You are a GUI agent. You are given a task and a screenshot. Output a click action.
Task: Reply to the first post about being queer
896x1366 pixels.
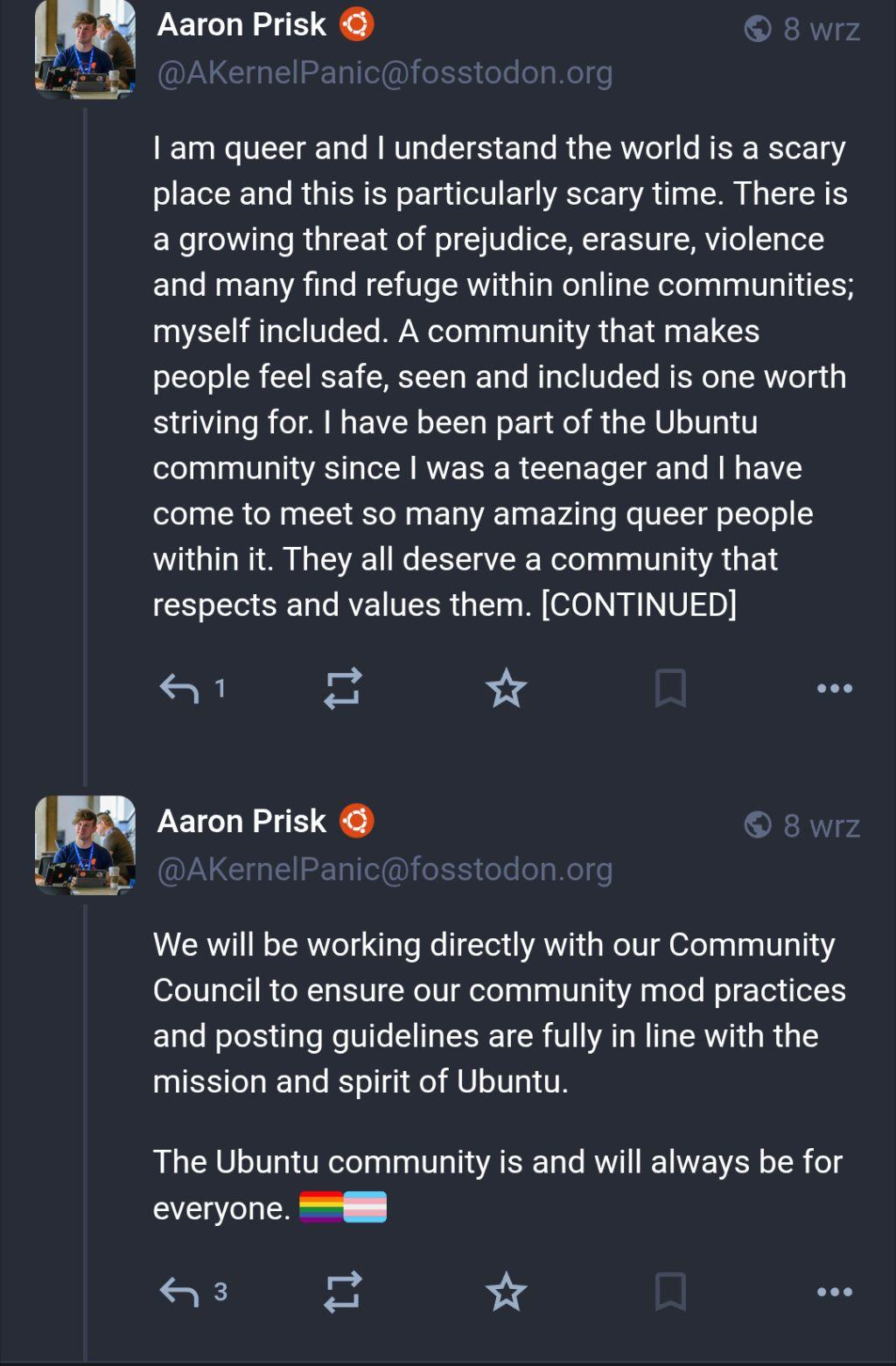point(179,689)
